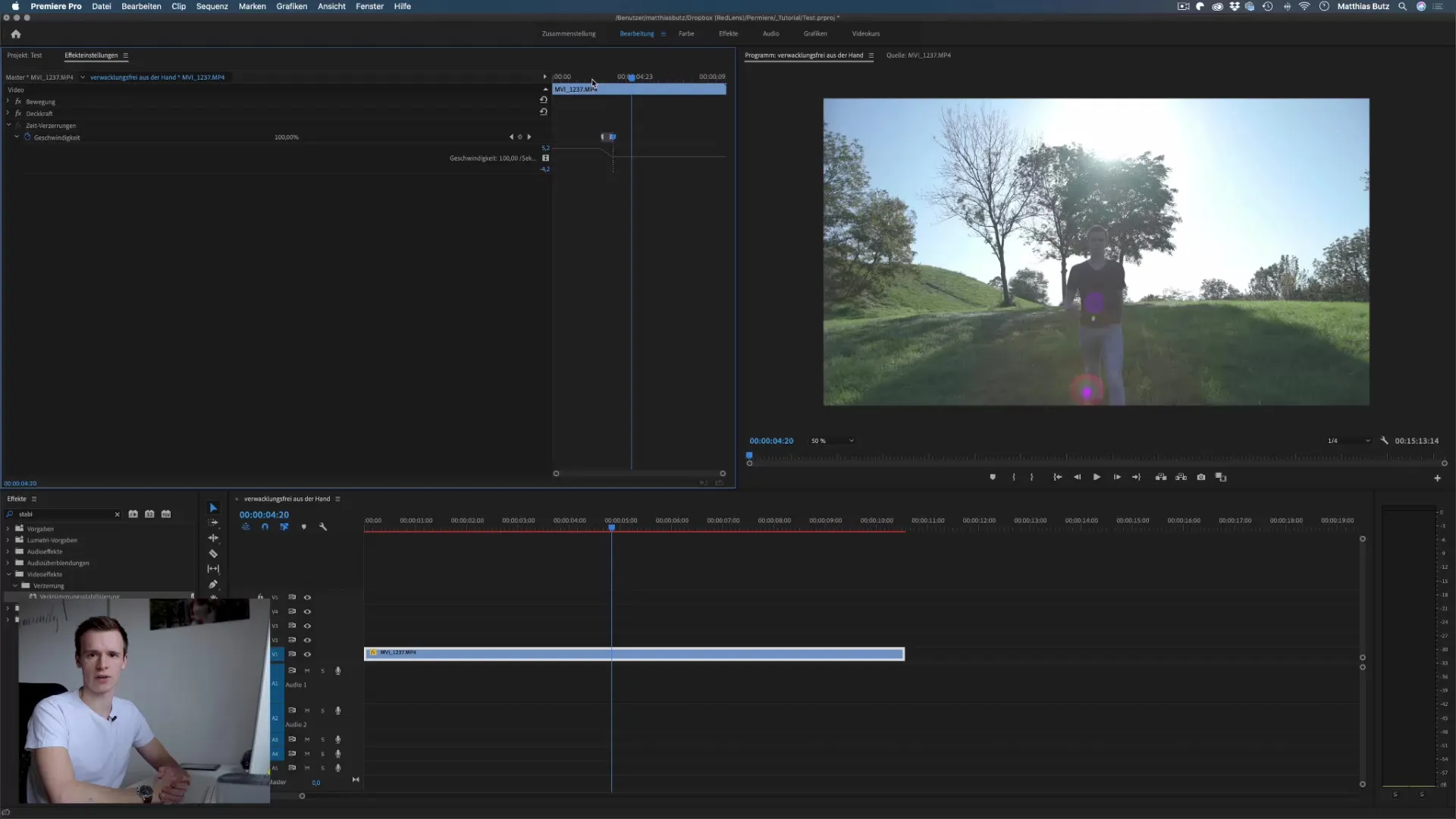Open playback resolution 1/4 dropdown
Image resolution: width=1456 pixels, height=819 pixels.
1349,441
